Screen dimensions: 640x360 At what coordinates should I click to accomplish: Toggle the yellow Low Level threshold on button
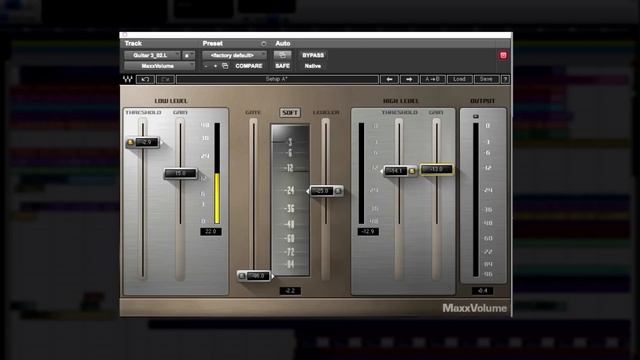[x=130, y=142]
